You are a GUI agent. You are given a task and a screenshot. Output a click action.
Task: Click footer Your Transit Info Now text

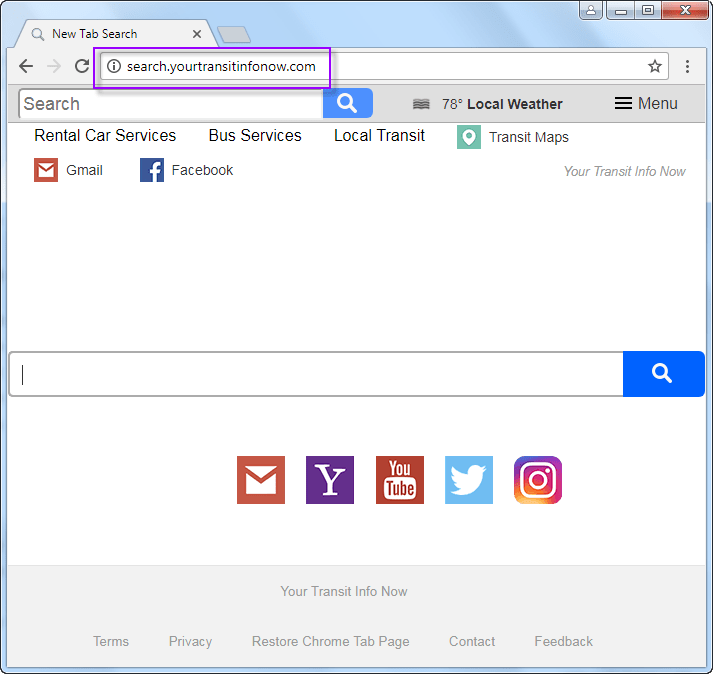tap(344, 591)
